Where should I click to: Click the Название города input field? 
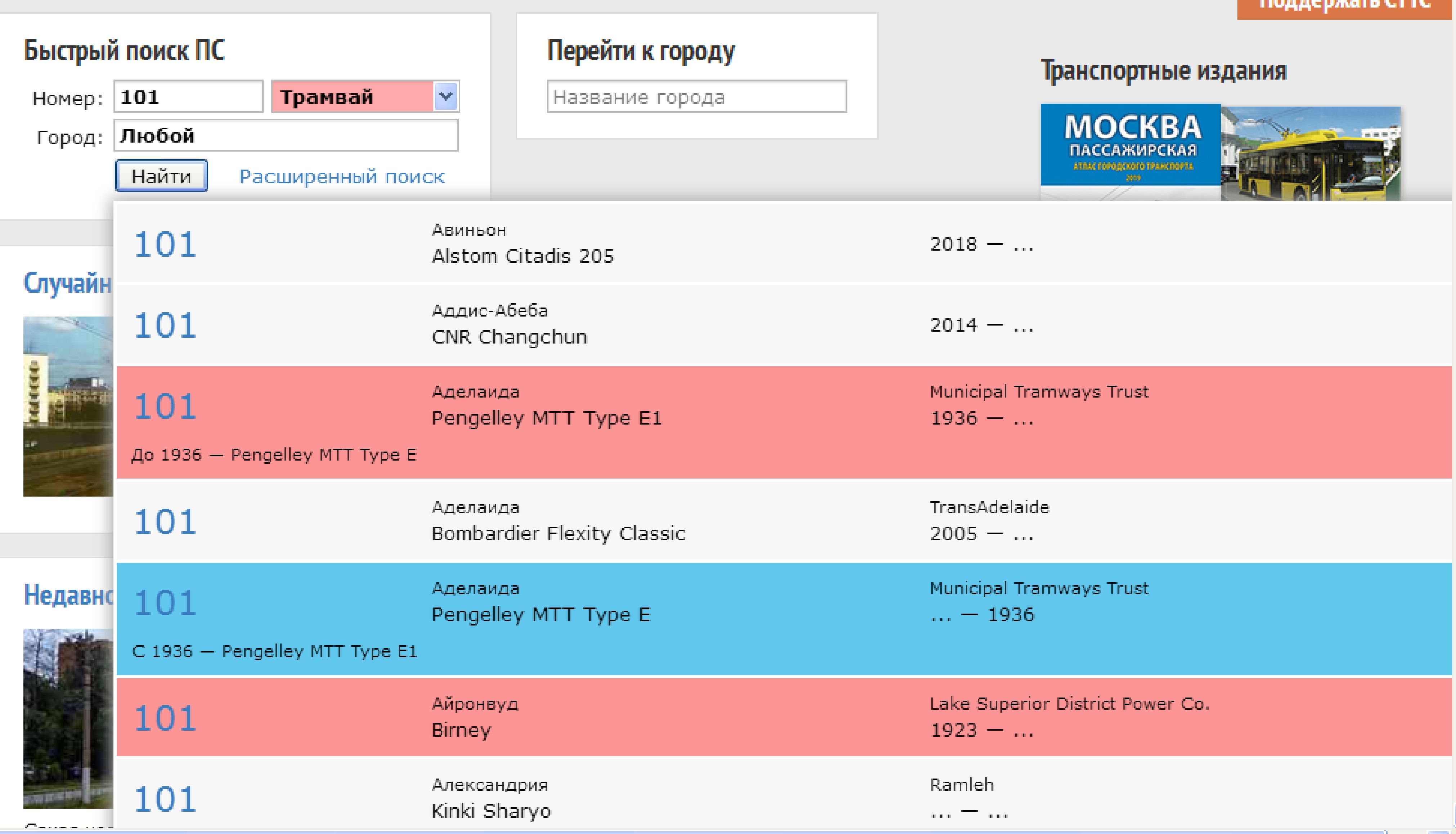point(696,97)
